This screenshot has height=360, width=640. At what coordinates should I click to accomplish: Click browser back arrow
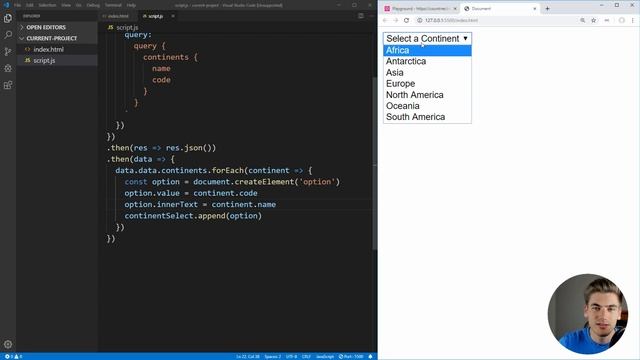tap(384, 20)
